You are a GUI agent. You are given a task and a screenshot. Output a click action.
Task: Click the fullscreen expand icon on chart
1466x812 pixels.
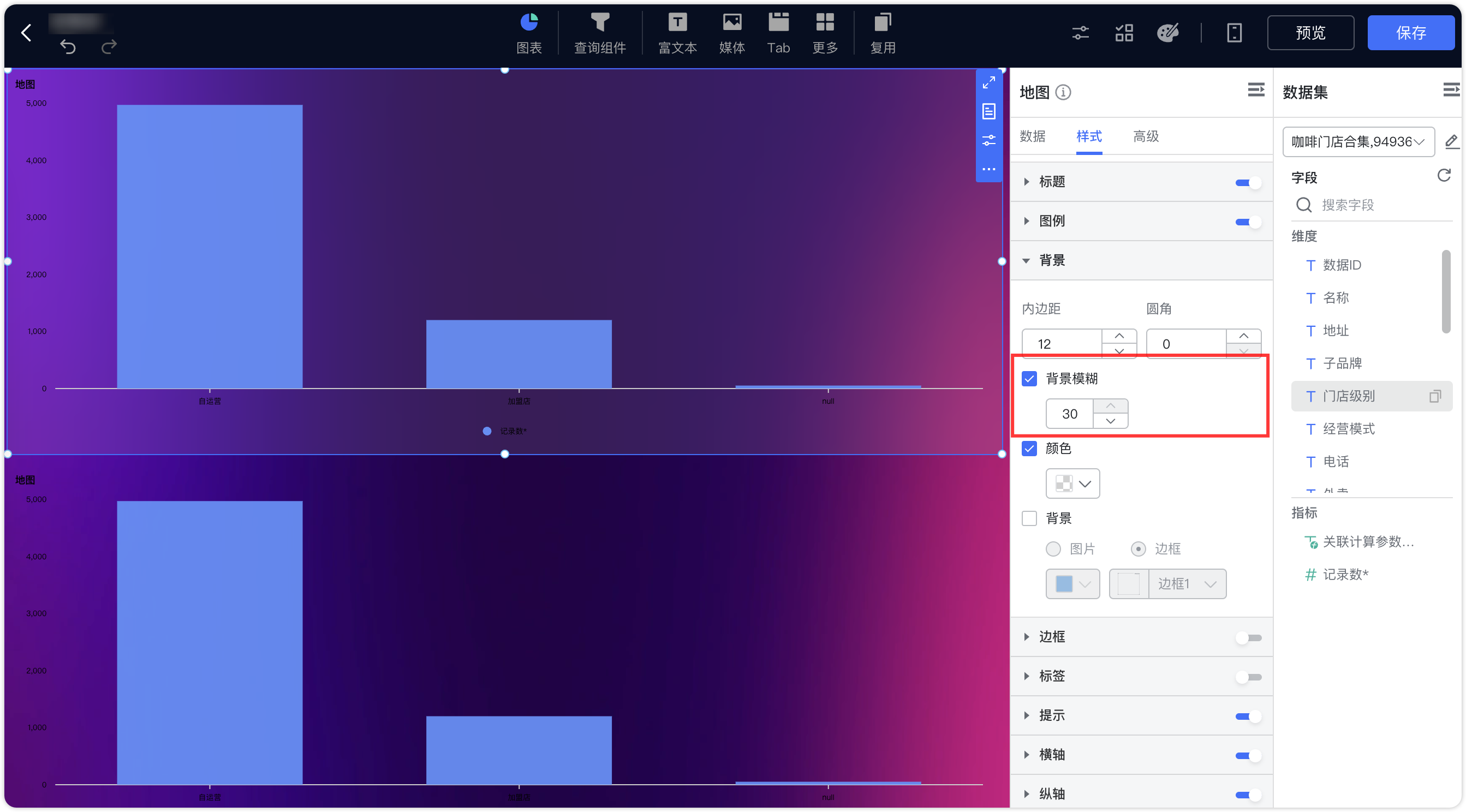click(x=988, y=82)
